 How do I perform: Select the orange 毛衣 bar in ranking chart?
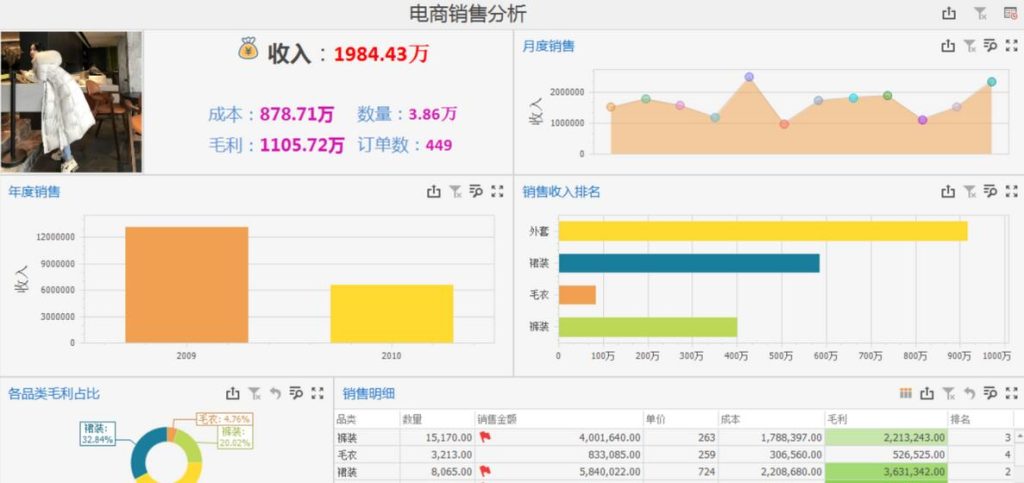click(x=577, y=294)
